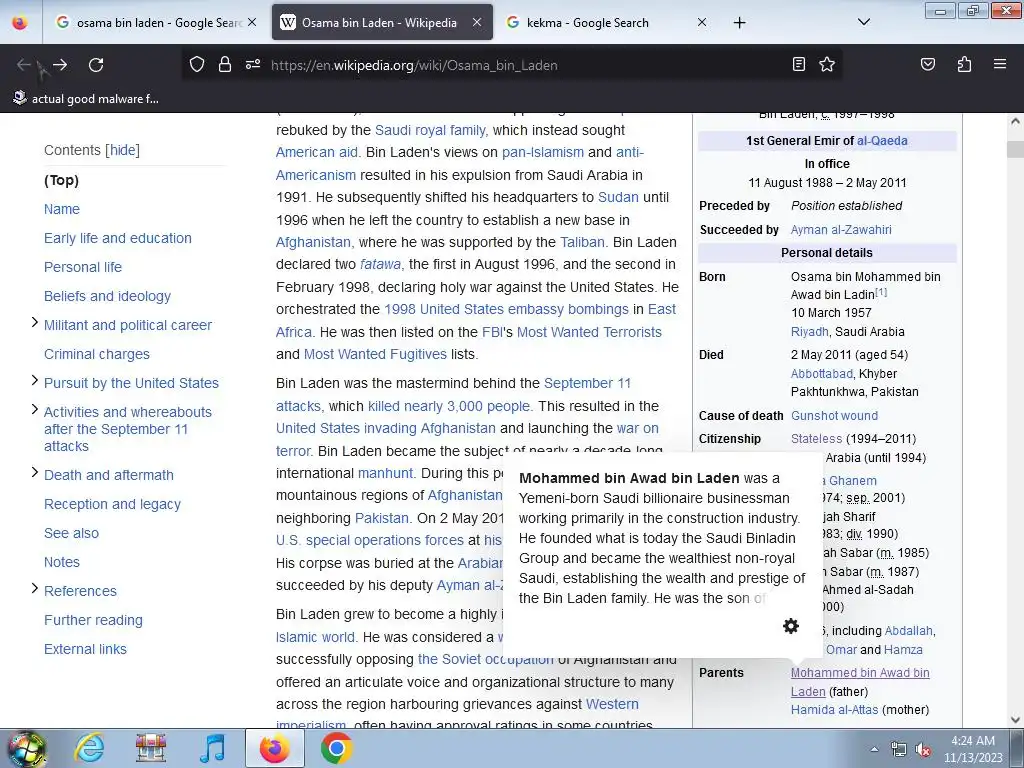Hide the Contents sidebar
1024x768 pixels.
(x=123, y=150)
